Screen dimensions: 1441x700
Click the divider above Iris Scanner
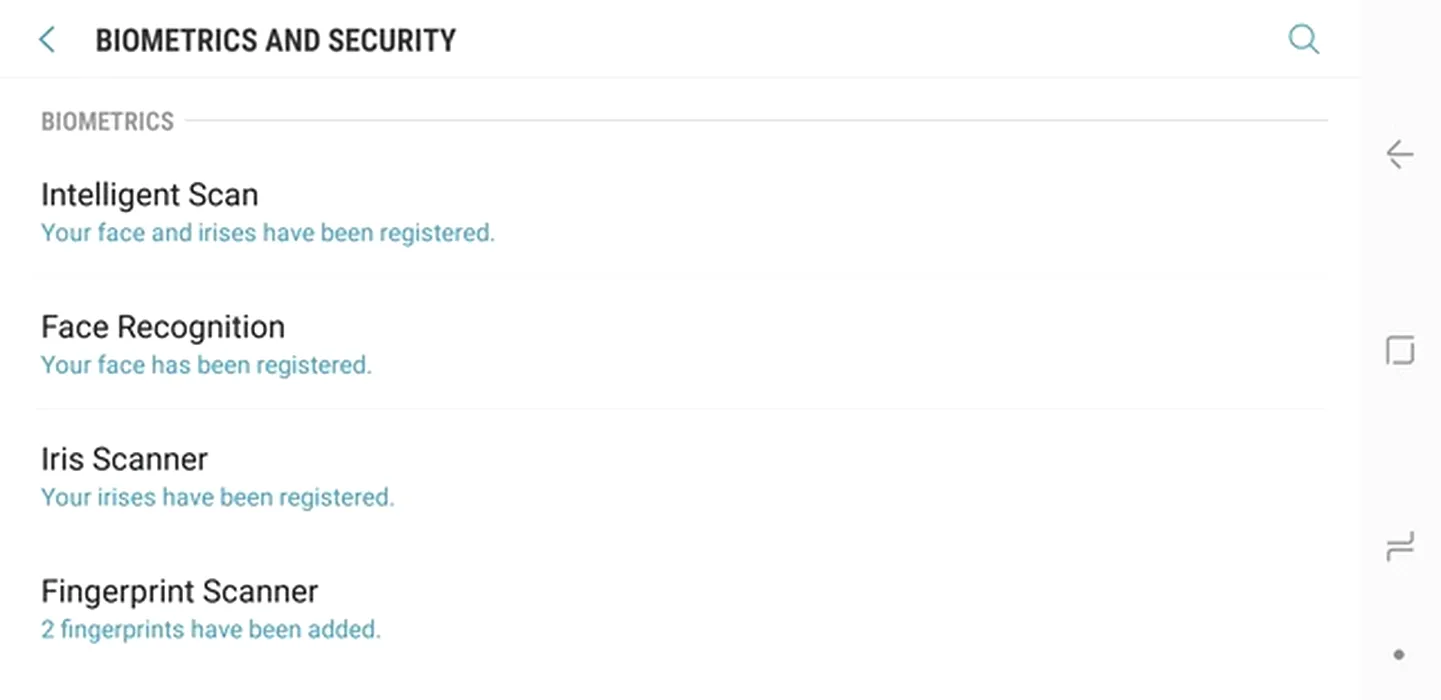click(x=680, y=409)
